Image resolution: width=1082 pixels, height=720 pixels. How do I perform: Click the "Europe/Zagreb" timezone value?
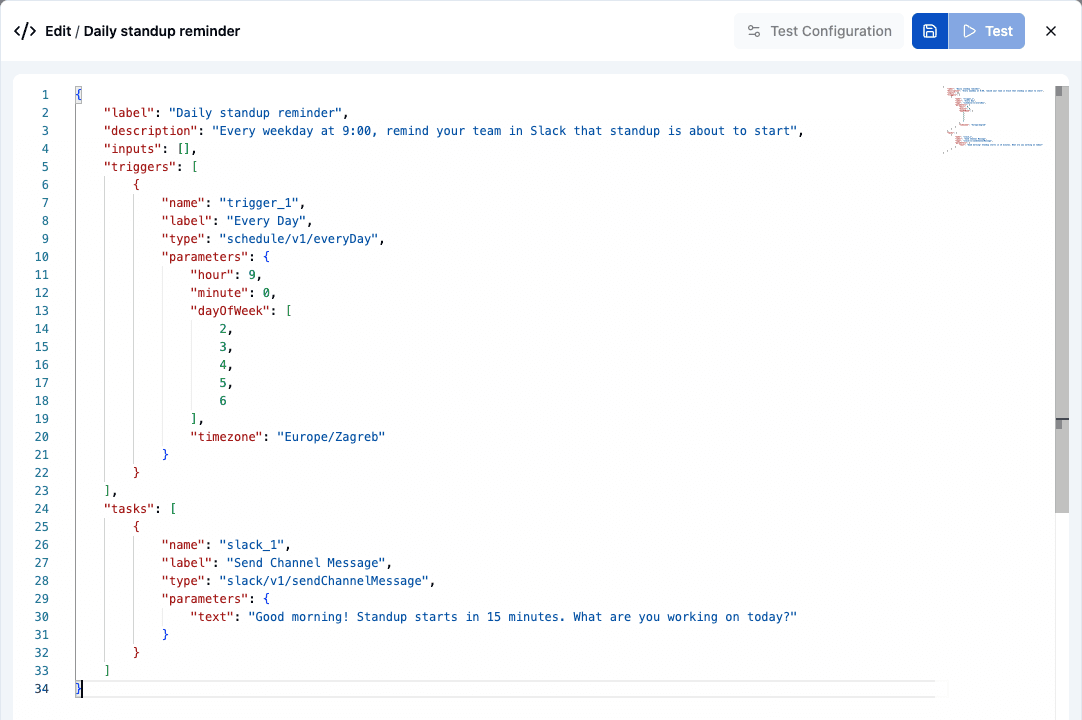tap(331, 436)
